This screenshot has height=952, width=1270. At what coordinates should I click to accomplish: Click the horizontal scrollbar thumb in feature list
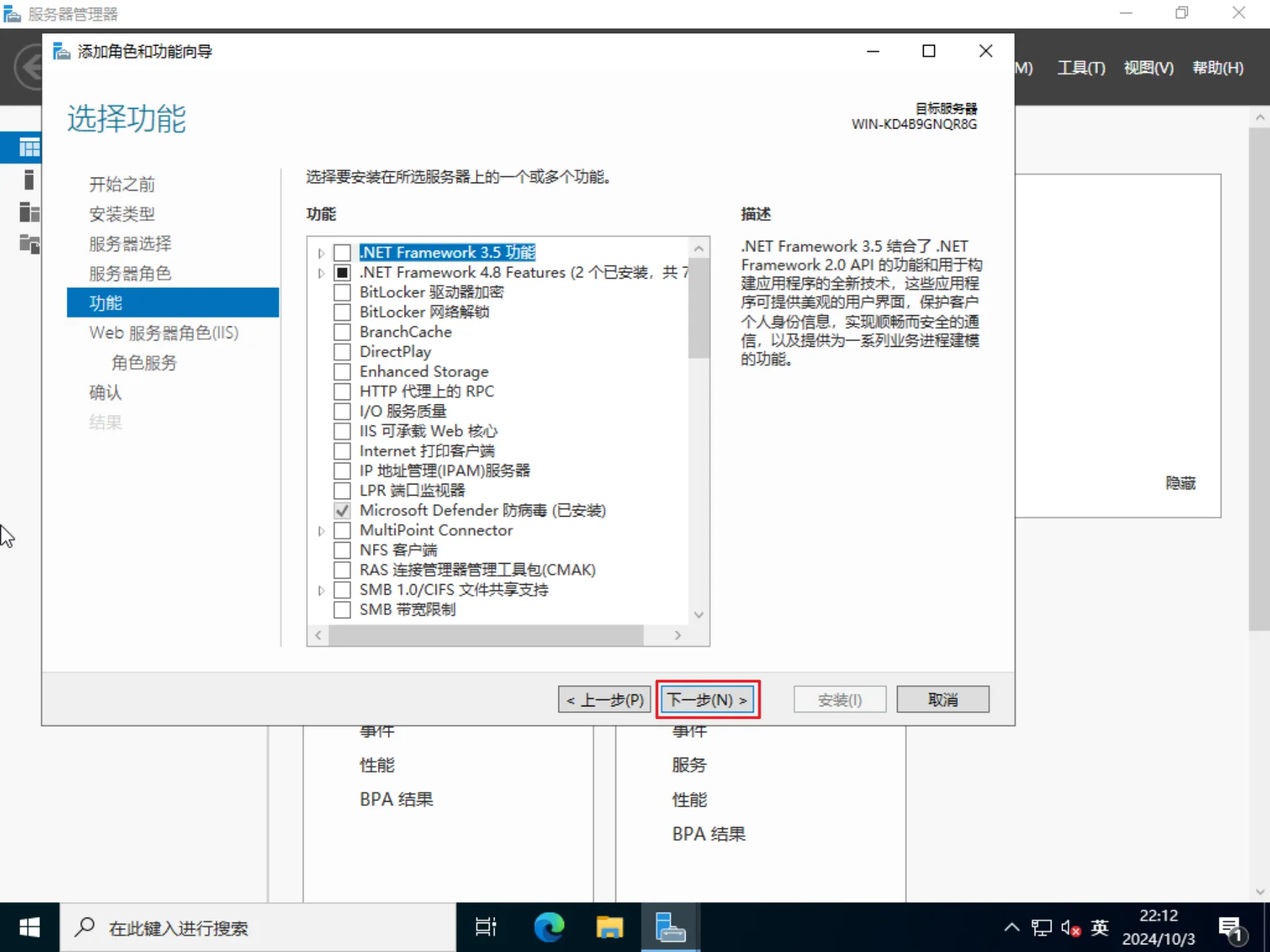pos(486,635)
